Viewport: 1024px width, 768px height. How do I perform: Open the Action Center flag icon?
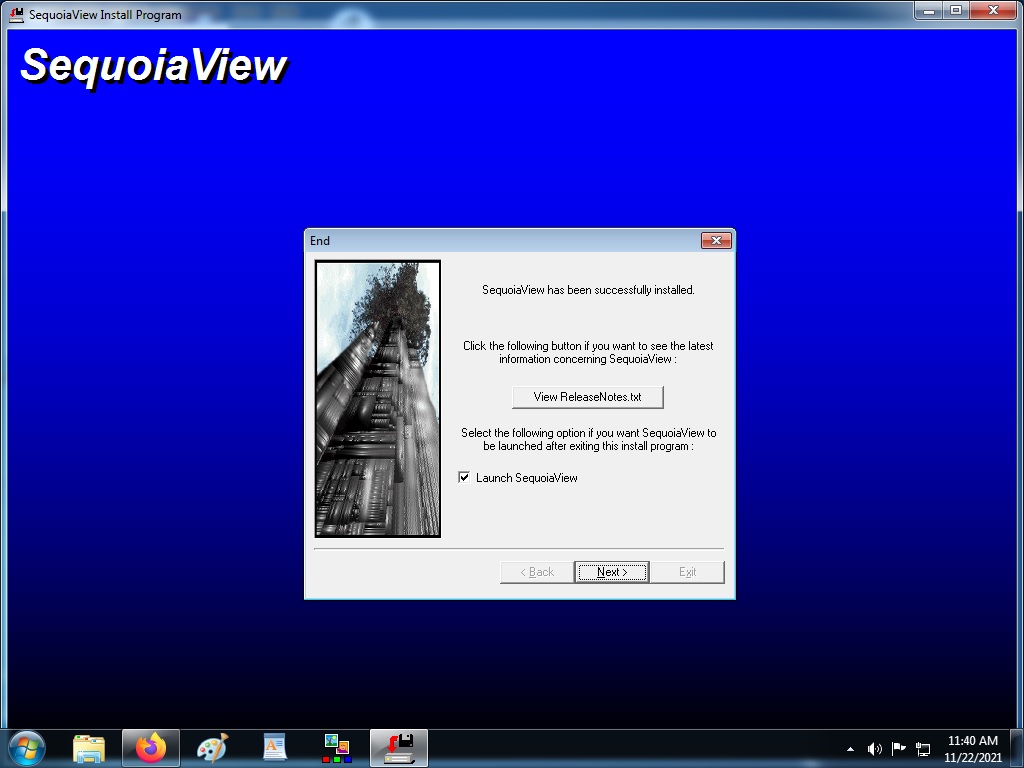pos(899,748)
